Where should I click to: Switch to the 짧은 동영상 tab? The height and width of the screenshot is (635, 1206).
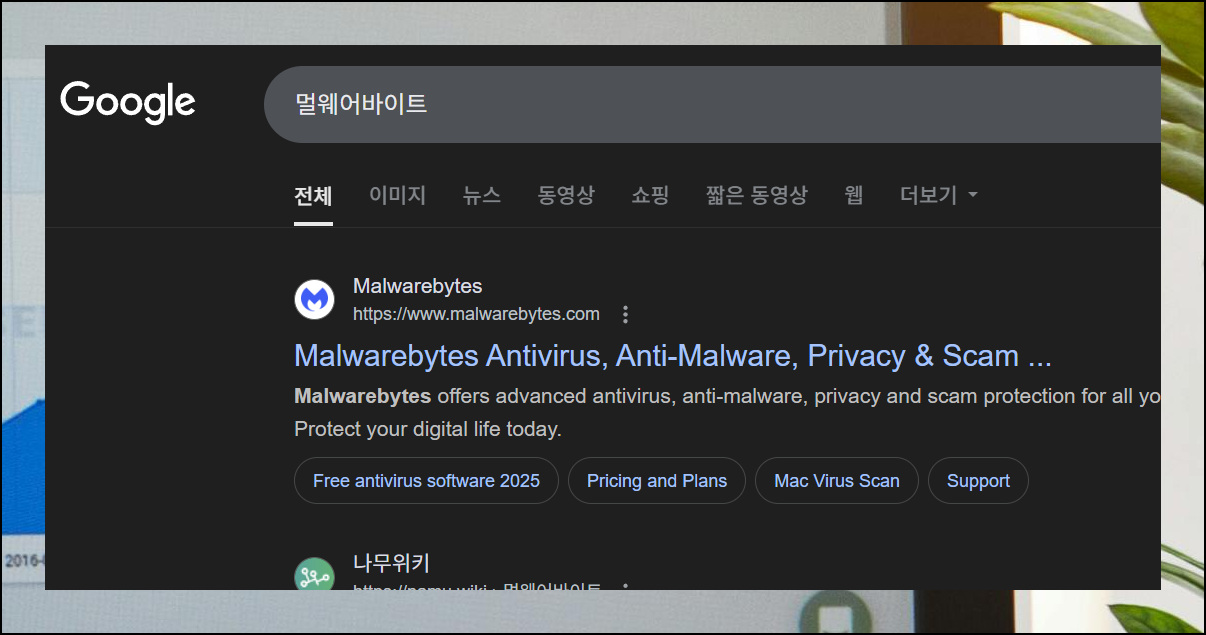pos(756,195)
